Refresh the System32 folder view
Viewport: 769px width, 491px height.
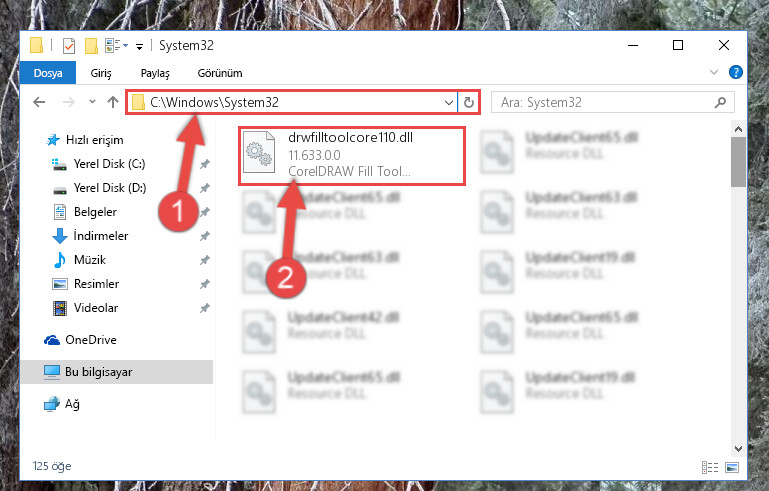[x=469, y=102]
